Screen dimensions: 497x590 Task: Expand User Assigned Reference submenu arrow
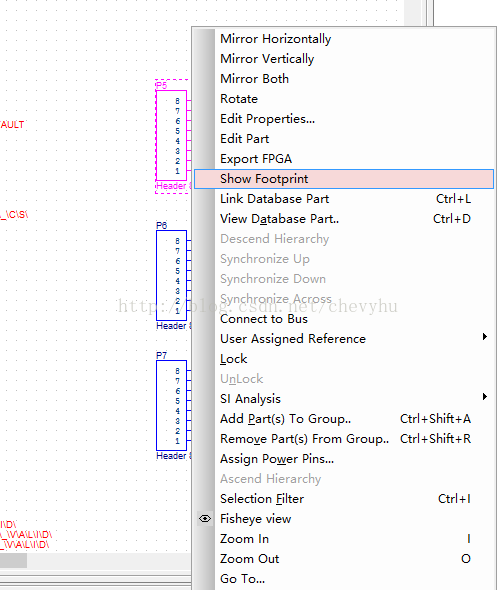point(485,337)
